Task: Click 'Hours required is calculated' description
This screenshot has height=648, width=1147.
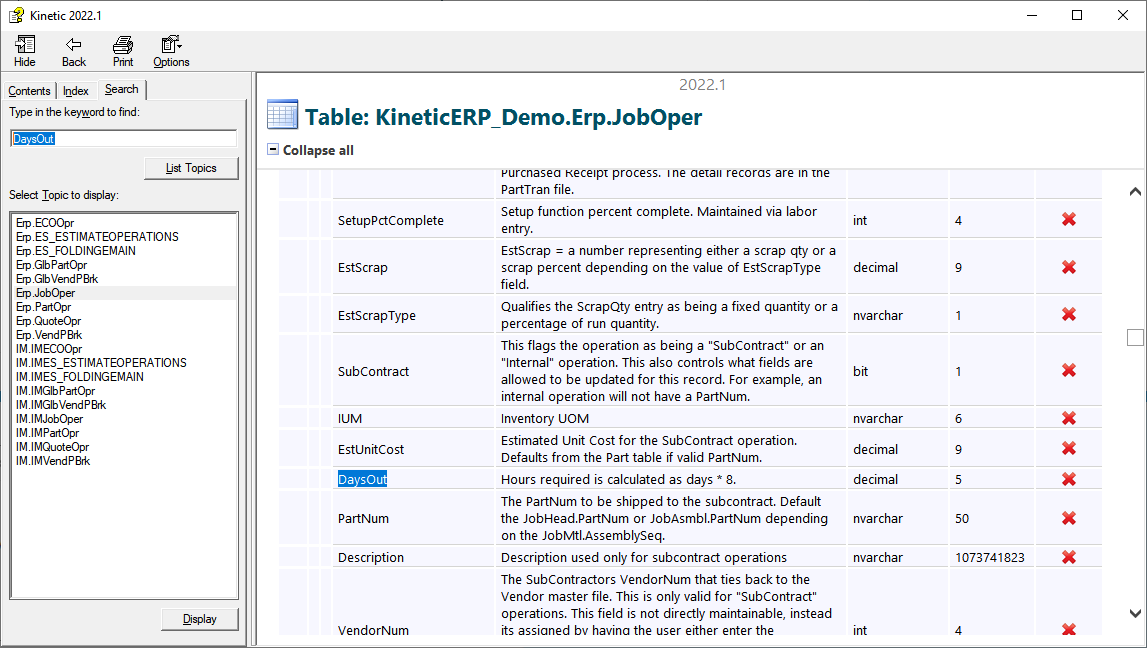Action: point(618,479)
